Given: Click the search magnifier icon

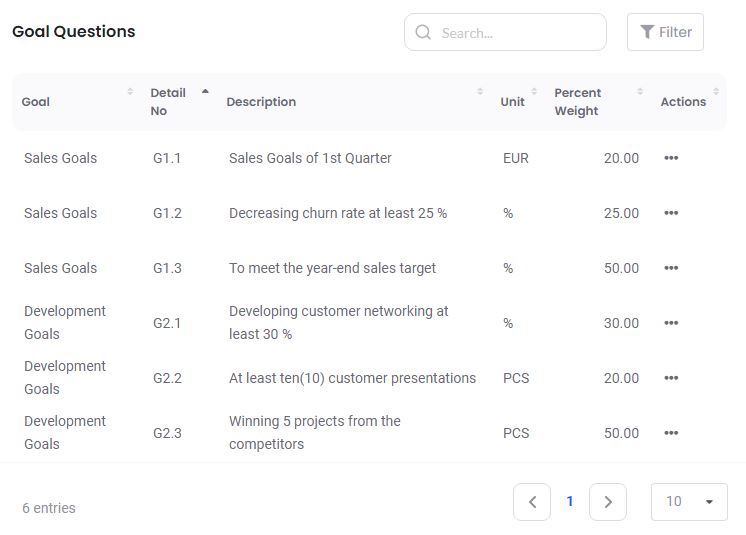Looking at the screenshot, I should [423, 32].
